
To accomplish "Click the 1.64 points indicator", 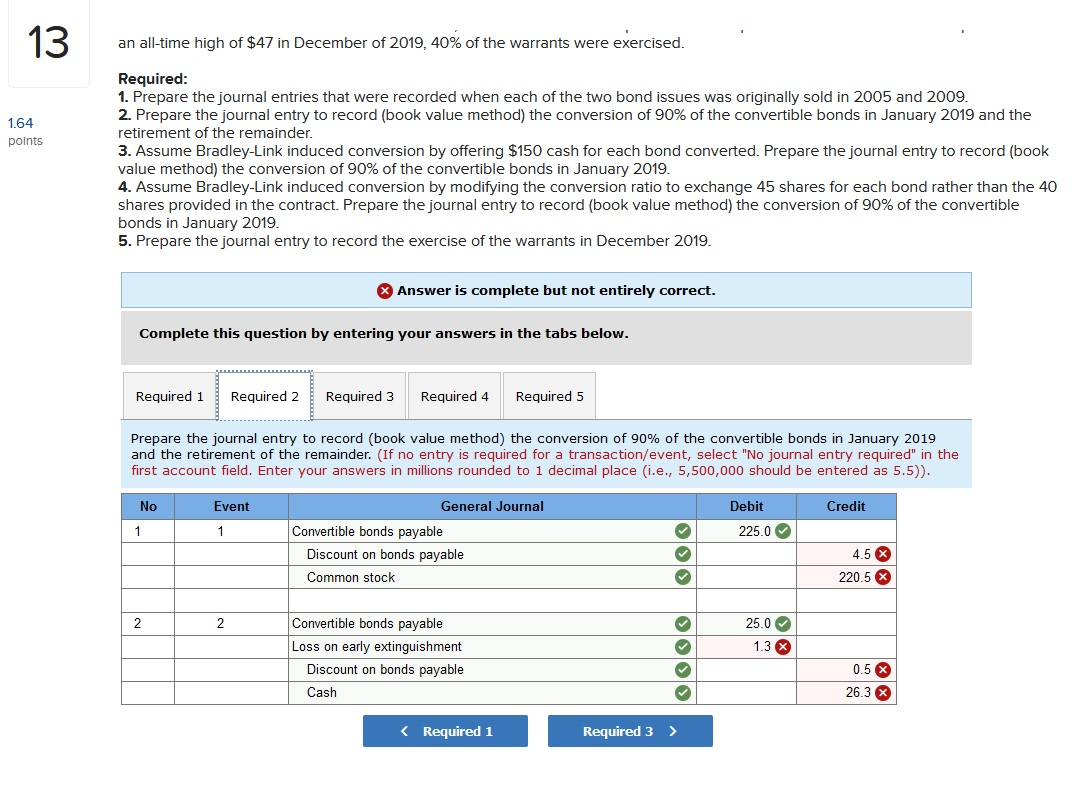I will coord(19,131).
